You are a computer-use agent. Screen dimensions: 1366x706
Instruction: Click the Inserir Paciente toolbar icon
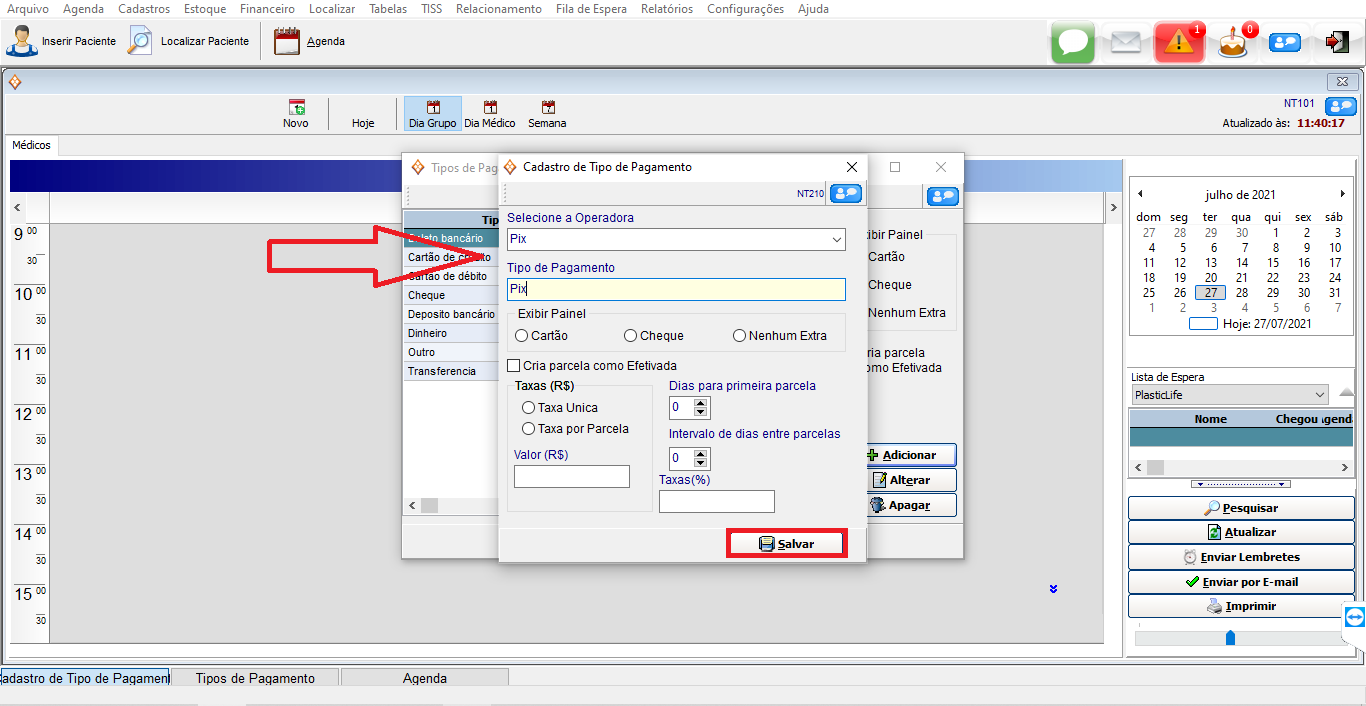click(22, 41)
